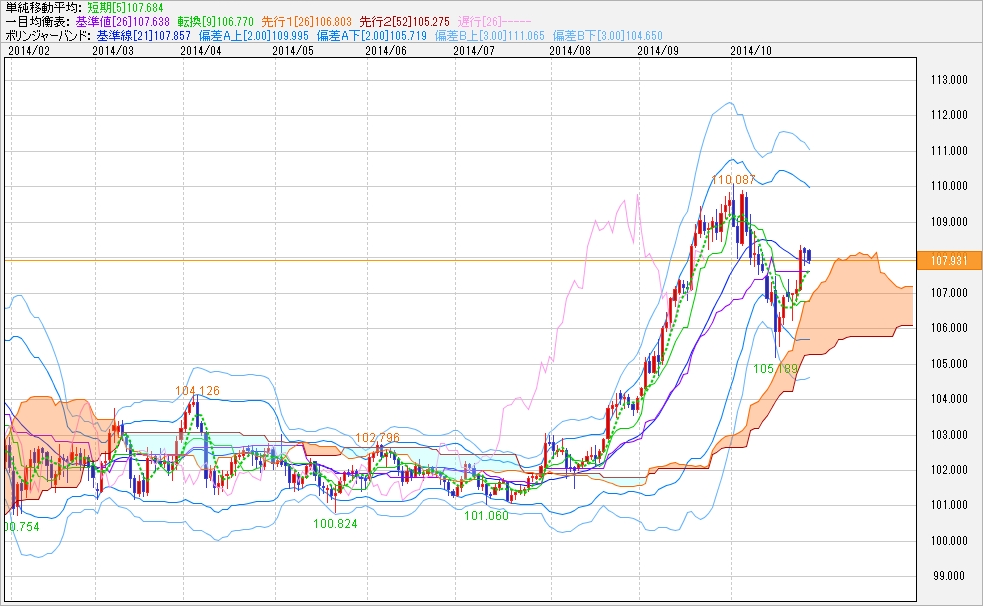
Task: Click the 104.126 high price annotation
Action: tap(197, 390)
